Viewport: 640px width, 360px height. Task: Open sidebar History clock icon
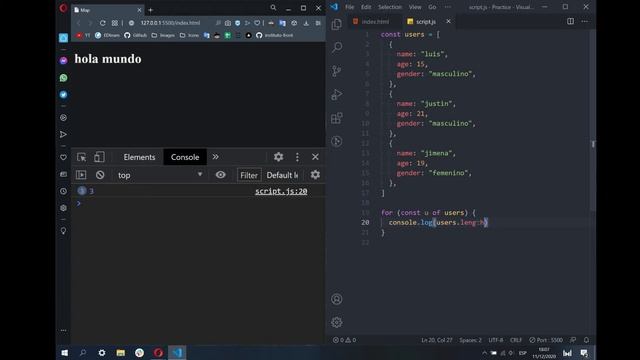point(63,191)
